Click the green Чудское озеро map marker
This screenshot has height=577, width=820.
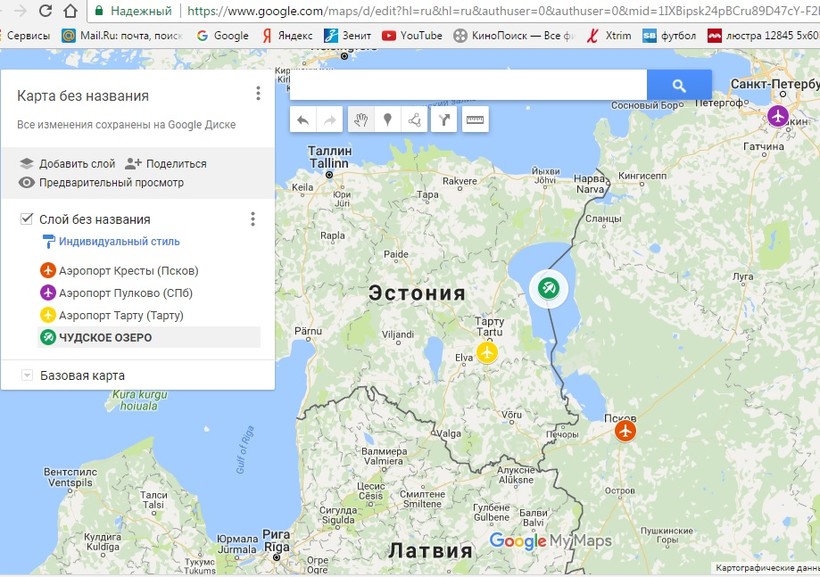(x=548, y=289)
